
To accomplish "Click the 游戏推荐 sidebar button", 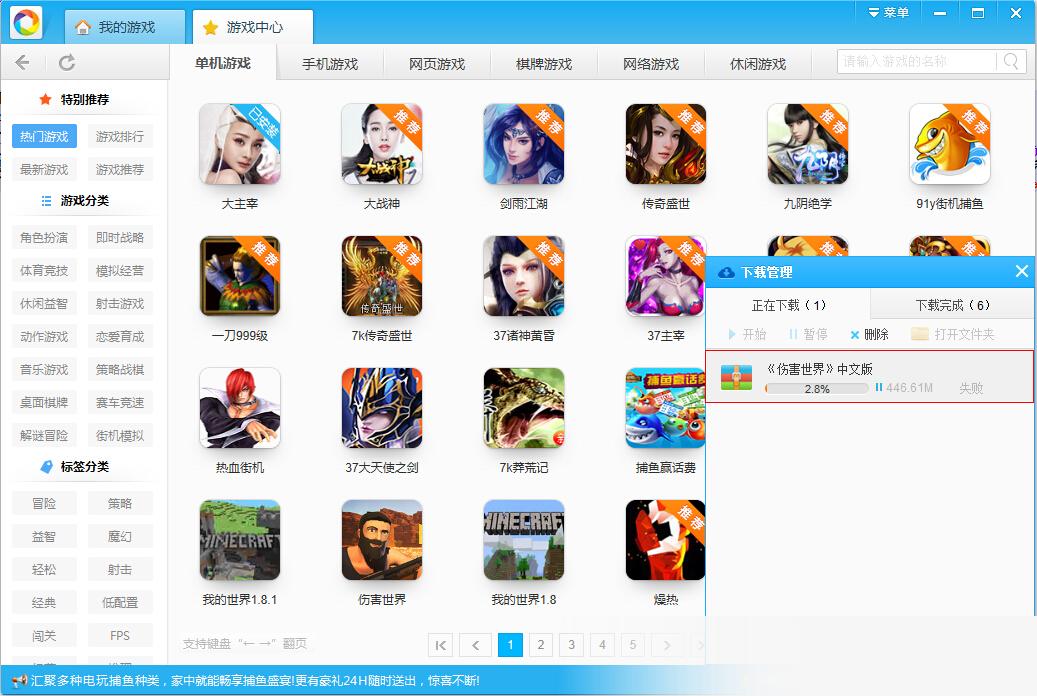I will click(x=120, y=169).
